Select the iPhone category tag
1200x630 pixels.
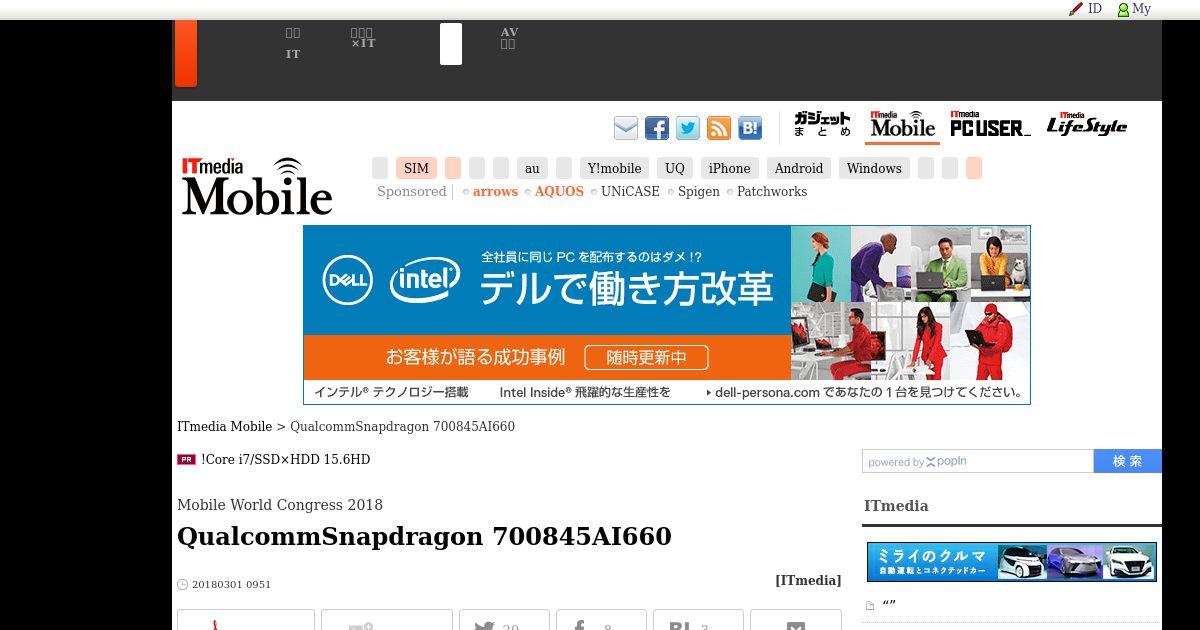click(730, 168)
